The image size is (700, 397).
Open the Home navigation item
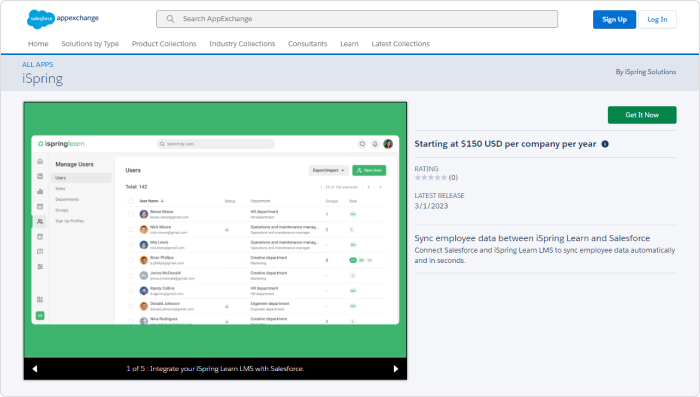coord(38,44)
